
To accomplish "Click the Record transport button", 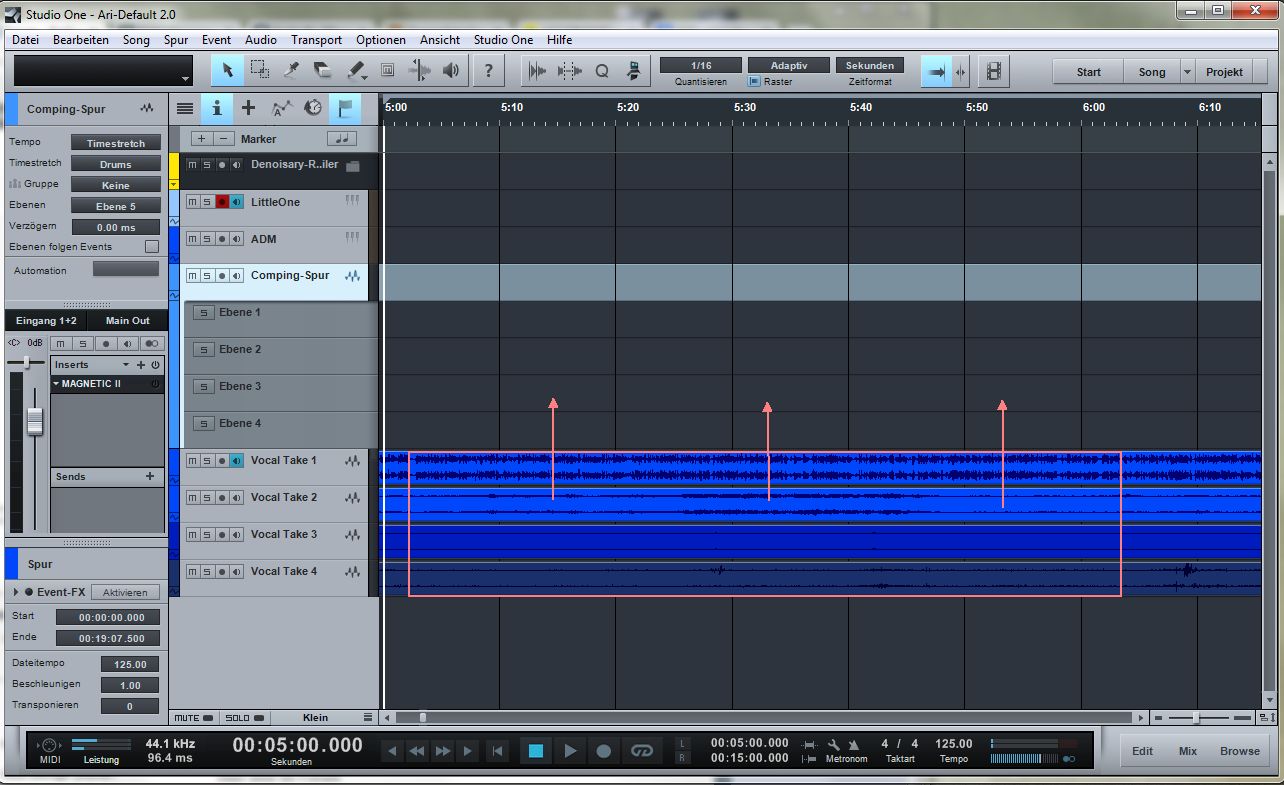I will click(604, 751).
